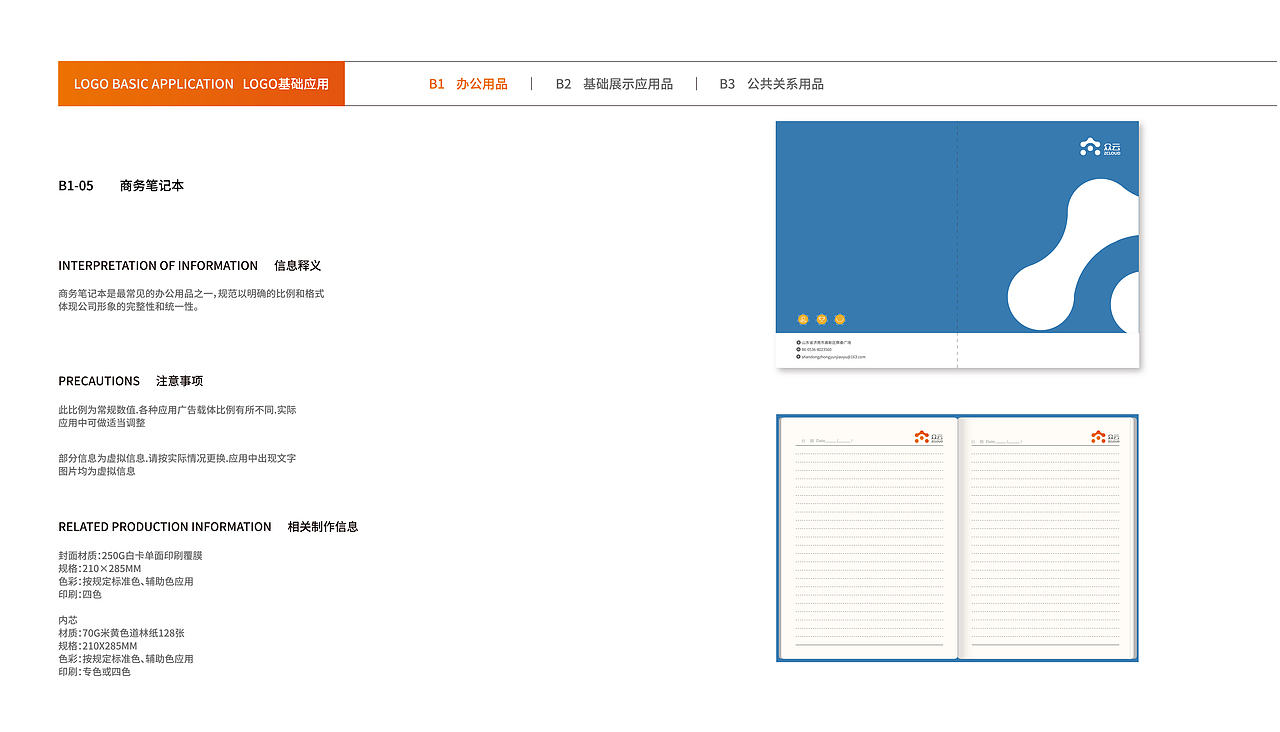This screenshot has height=732, width=1280.
Task: Click the inner spec 规格:210X285MM
Action: pyautogui.click(x=98, y=646)
